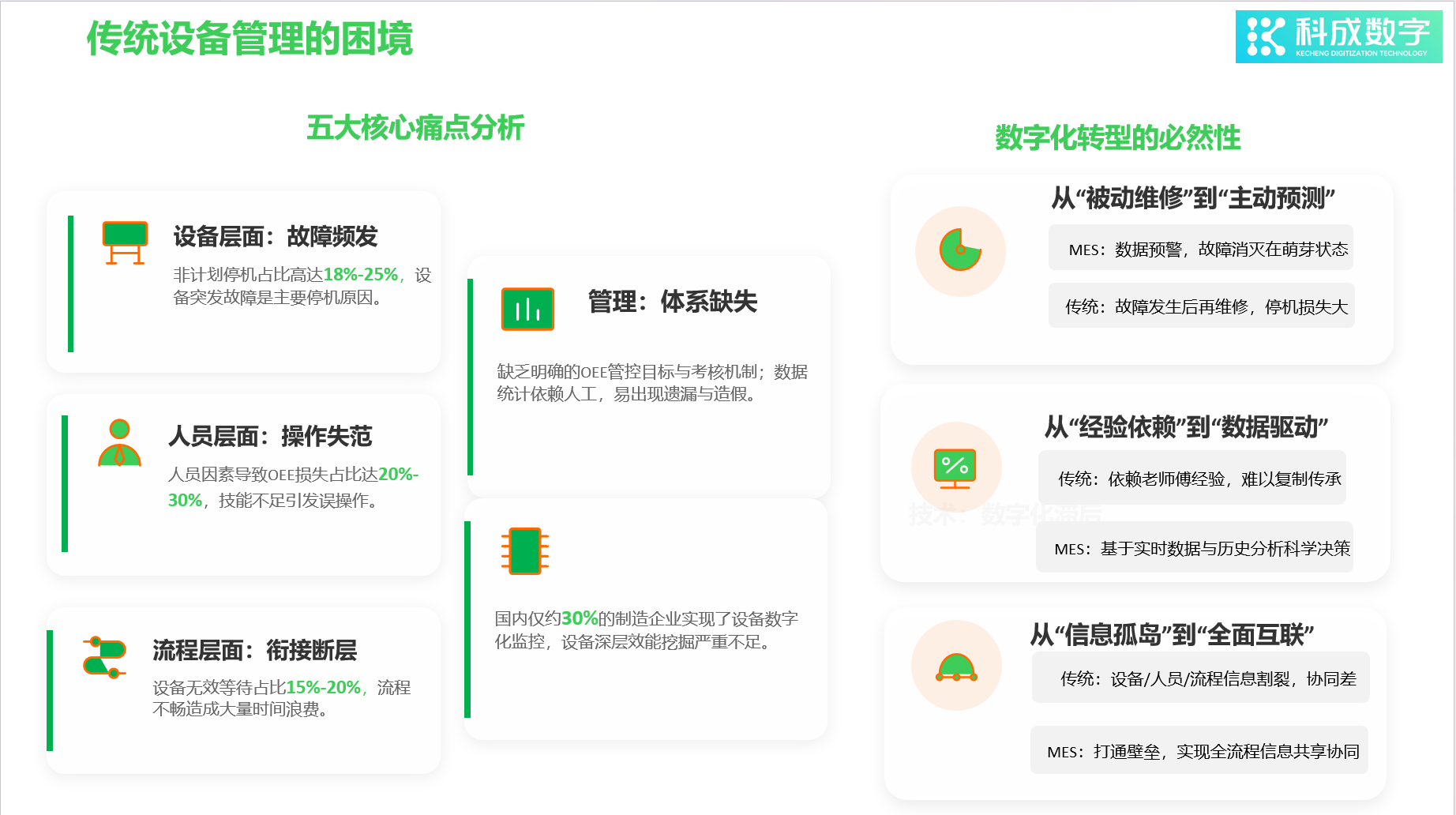Select the MES：基于实时数据 text box
This screenshot has height=815, width=1456.
pos(1195,547)
